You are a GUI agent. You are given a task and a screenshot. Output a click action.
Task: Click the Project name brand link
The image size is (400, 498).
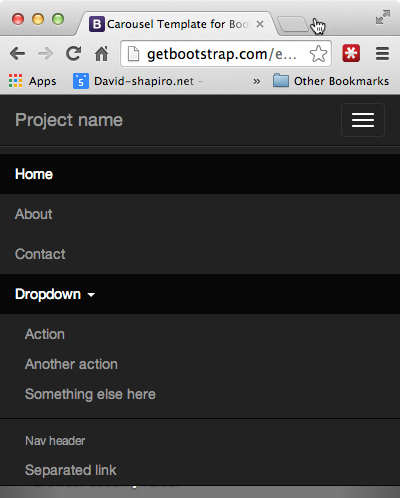pyautogui.click(x=69, y=120)
